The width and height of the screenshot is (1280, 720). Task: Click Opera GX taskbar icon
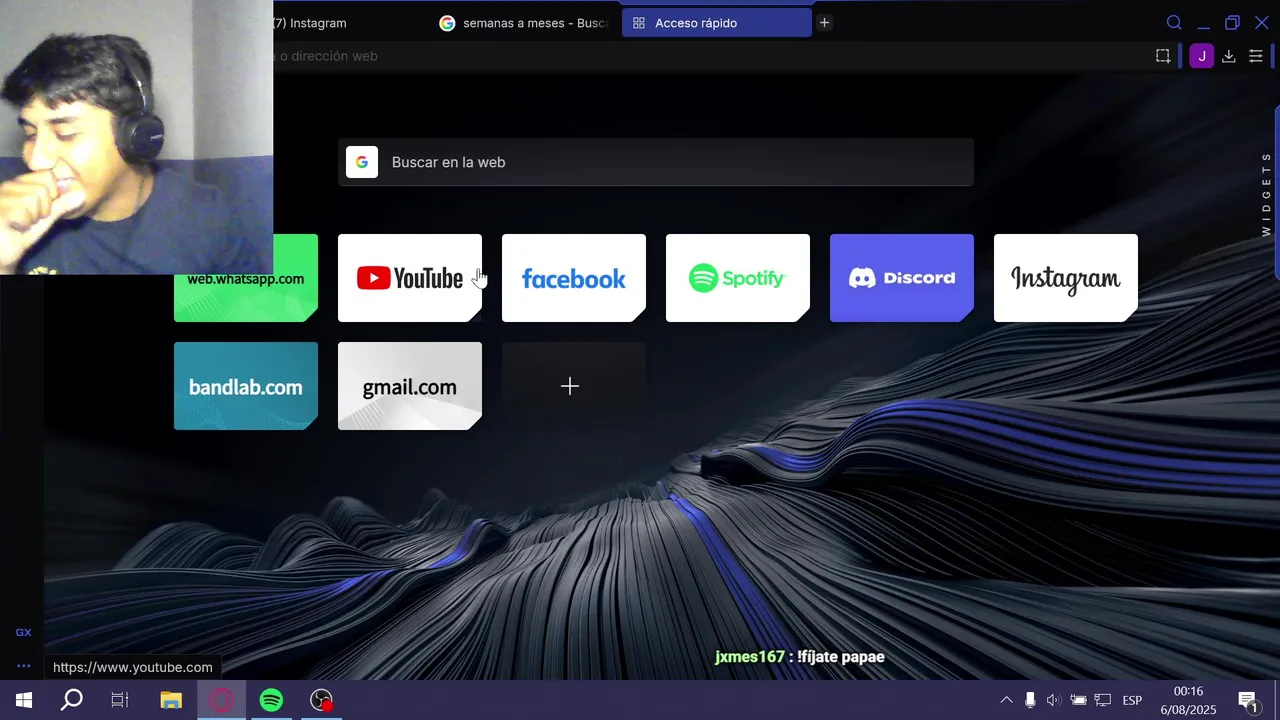coord(221,700)
